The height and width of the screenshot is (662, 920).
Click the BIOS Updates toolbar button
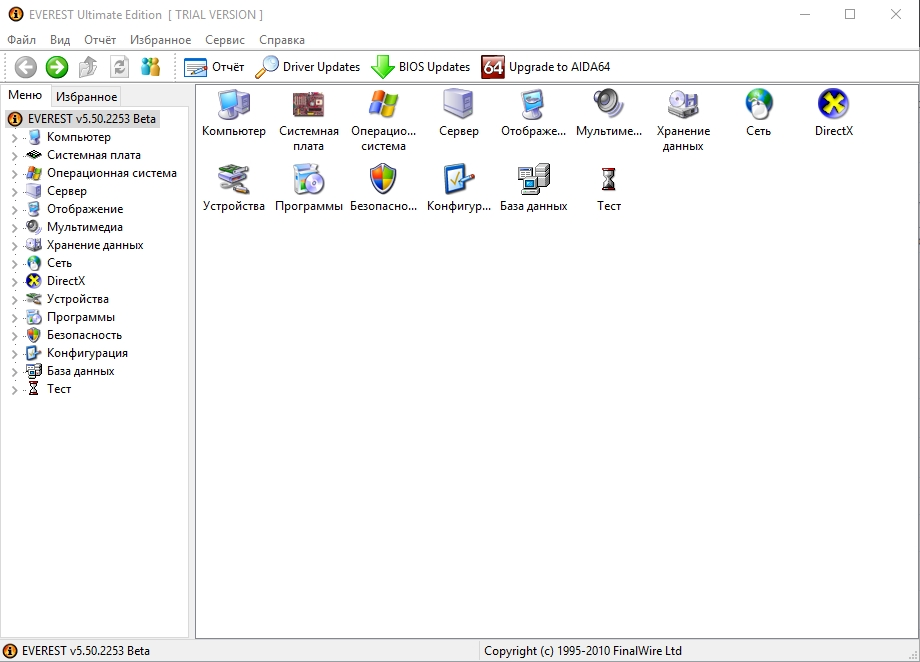pyautogui.click(x=421, y=67)
